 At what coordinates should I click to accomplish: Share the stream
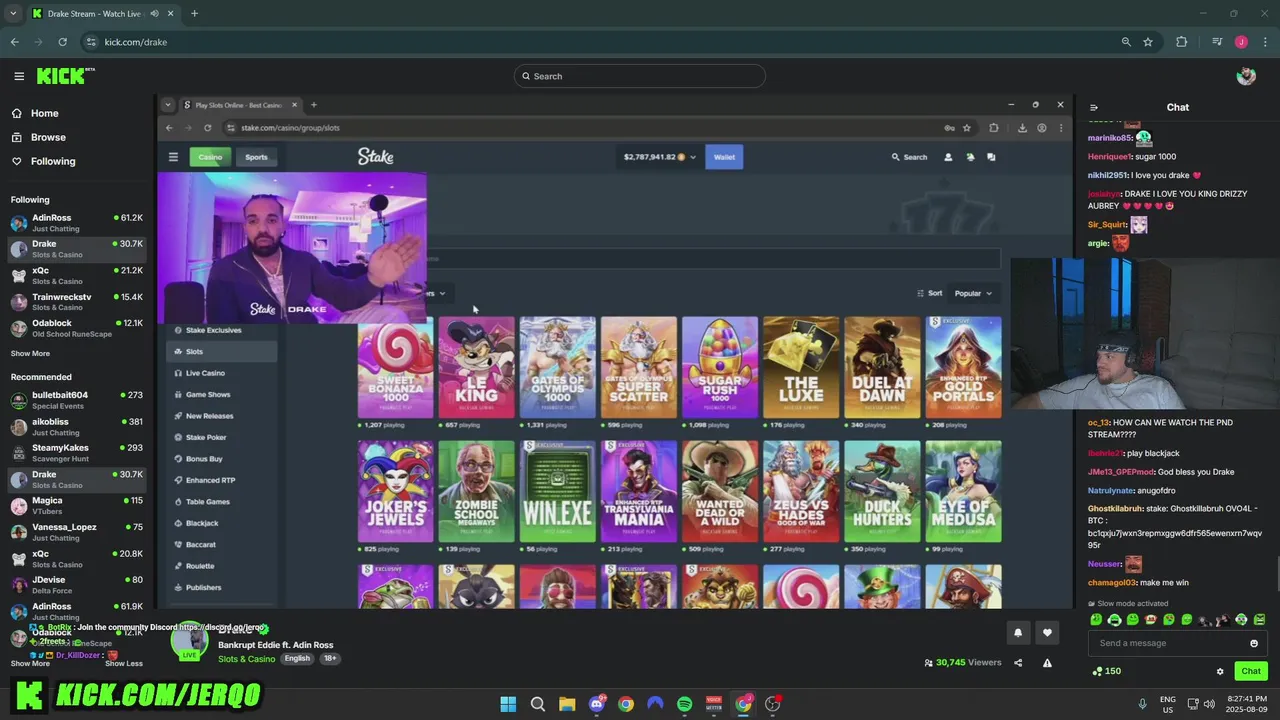click(x=1018, y=662)
